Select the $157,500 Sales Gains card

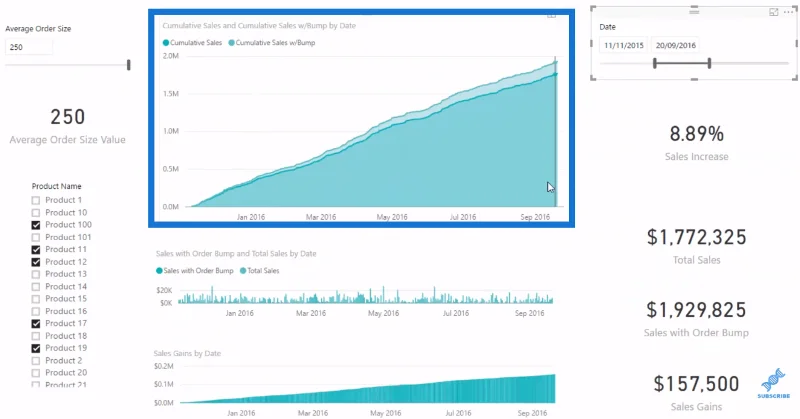tap(696, 392)
